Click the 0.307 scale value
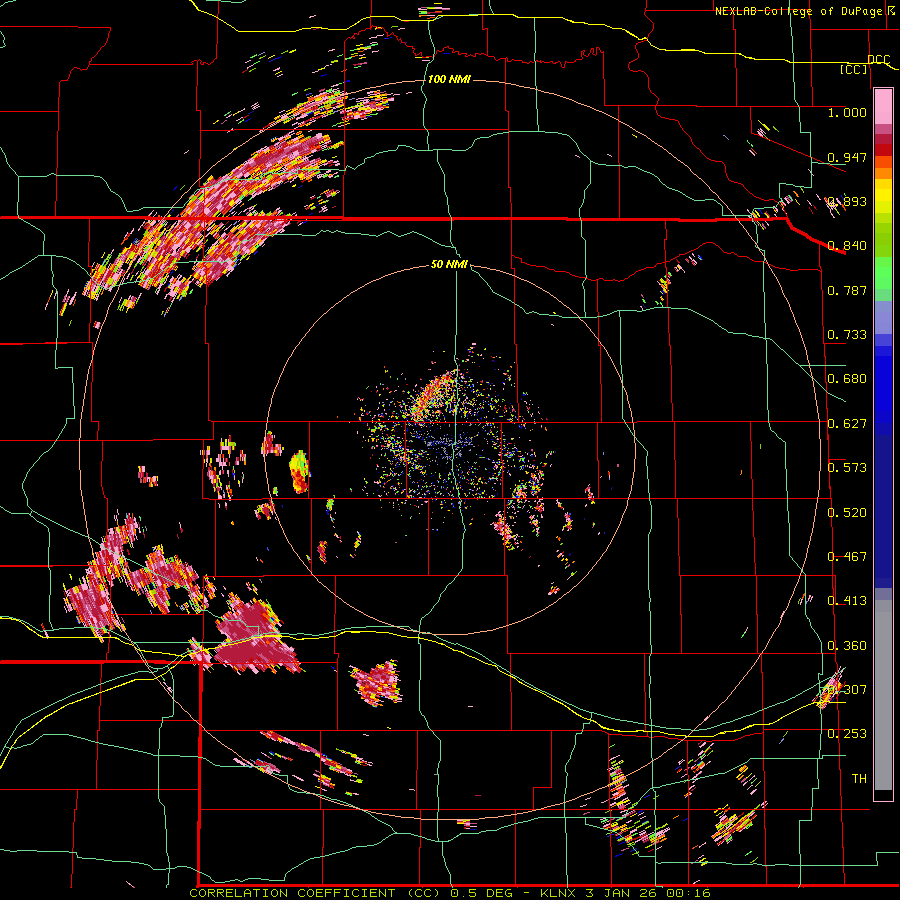The width and height of the screenshot is (900, 900). tap(847, 690)
